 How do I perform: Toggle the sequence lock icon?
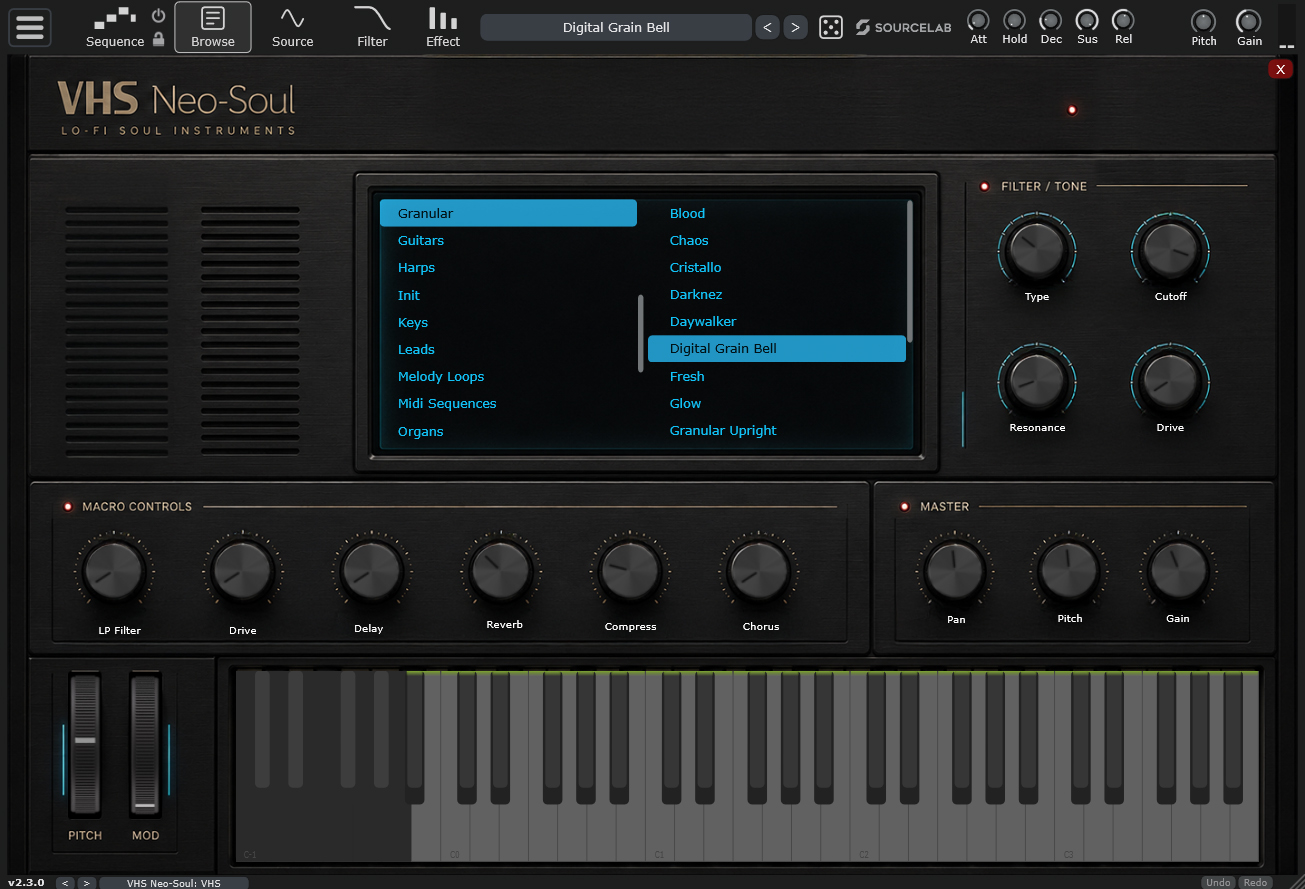[x=158, y=40]
